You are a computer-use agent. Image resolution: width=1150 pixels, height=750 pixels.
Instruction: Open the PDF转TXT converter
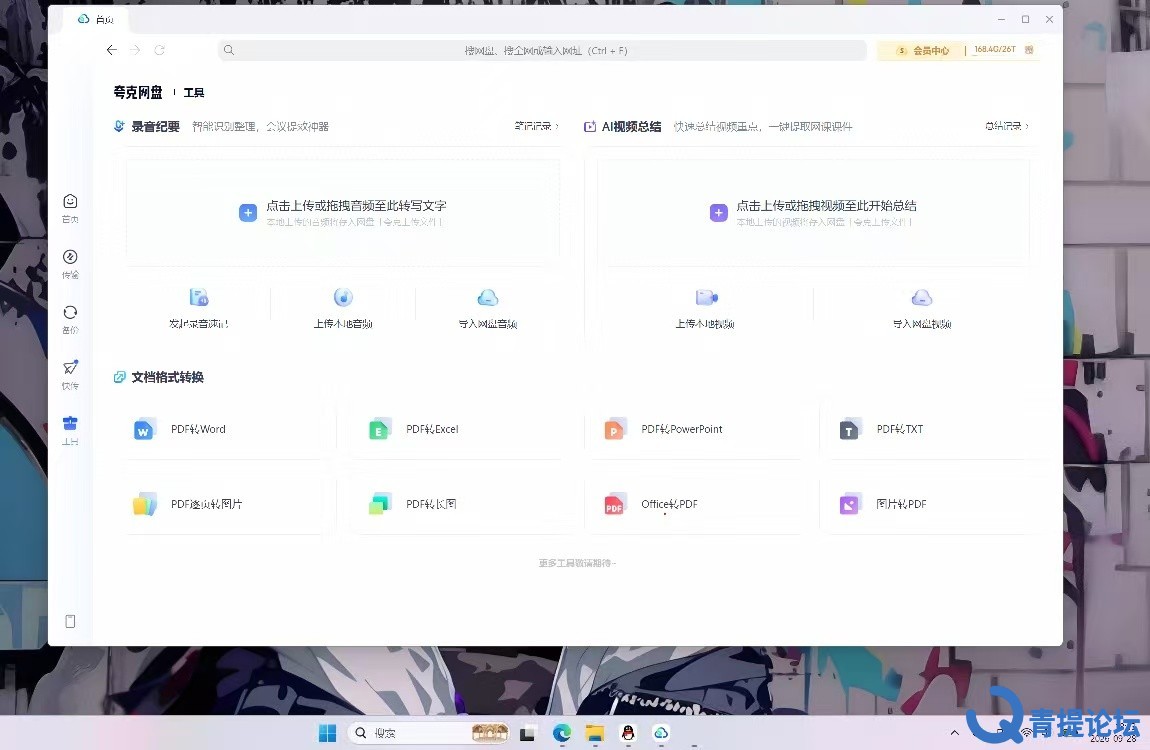[930, 429]
